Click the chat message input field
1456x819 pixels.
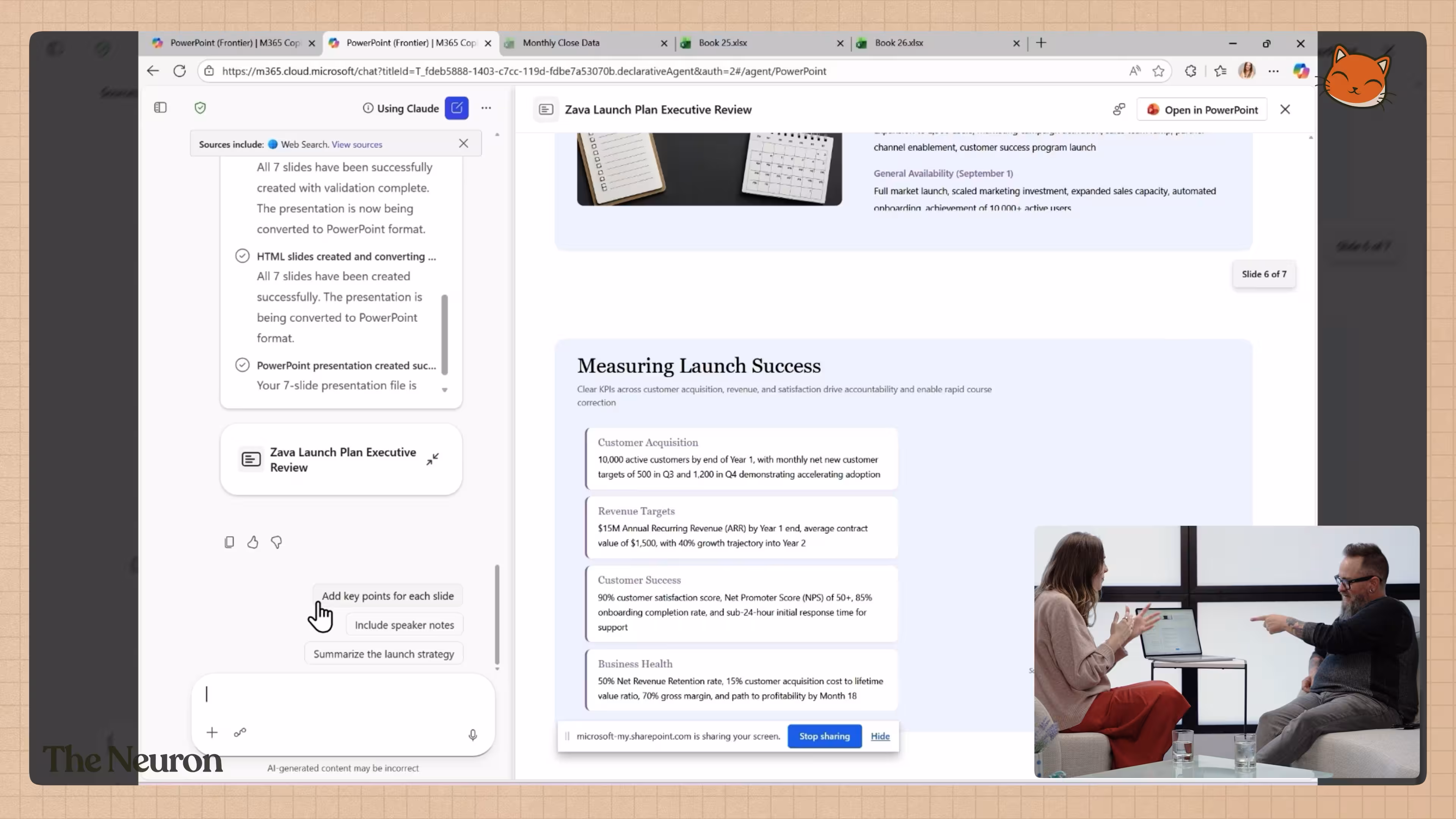tap(343, 694)
